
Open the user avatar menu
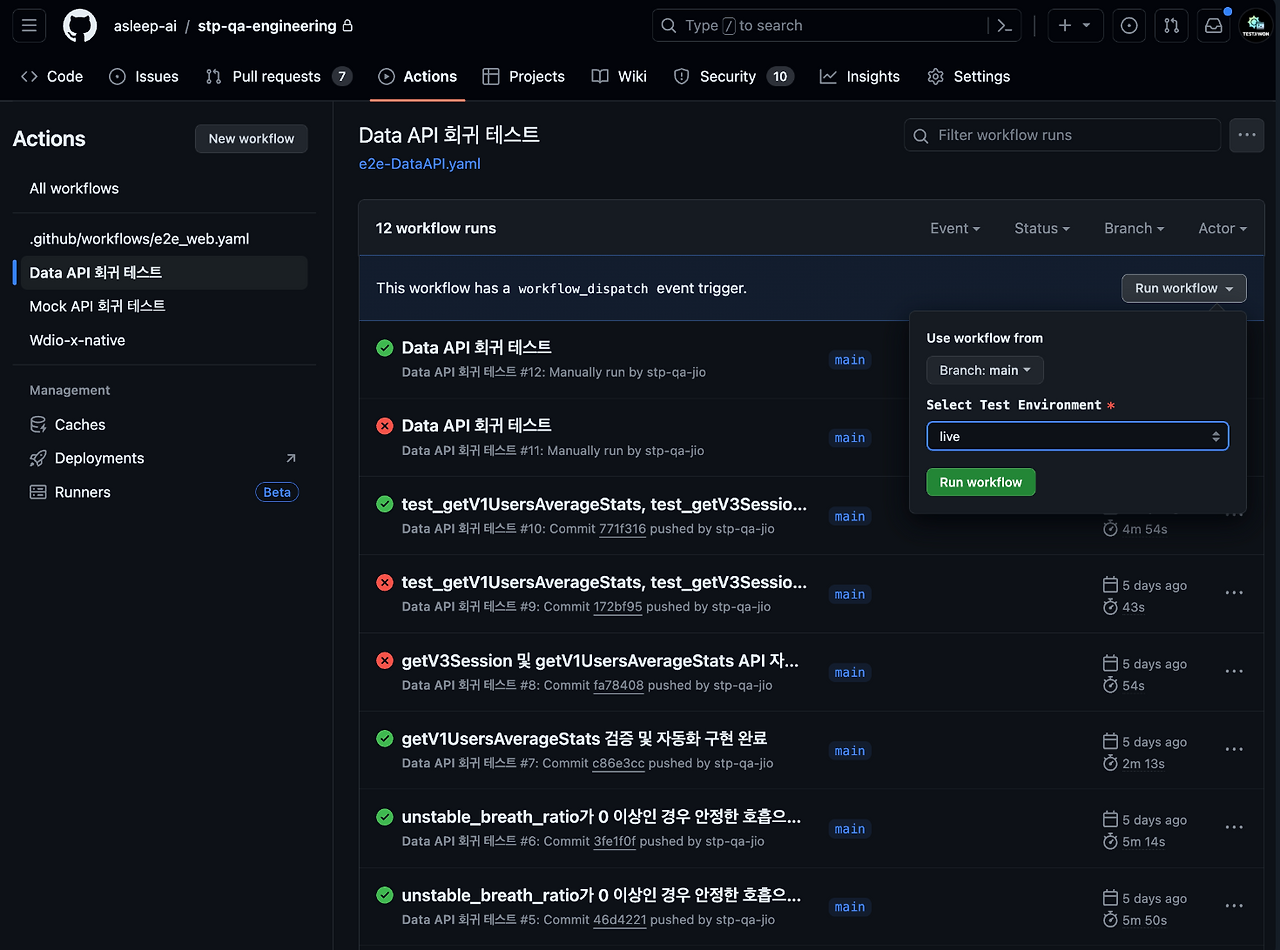pyautogui.click(x=1255, y=26)
